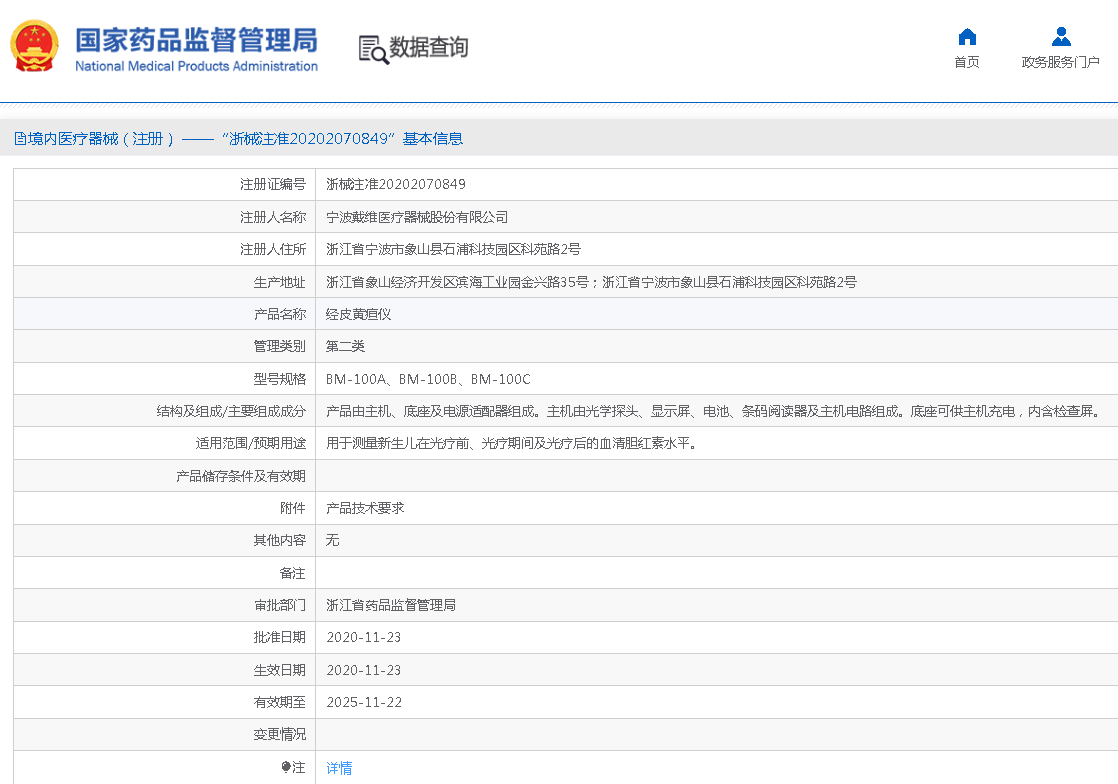Click the bullet icon beside 注
The image size is (1118, 784).
click(x=286, y=767)
